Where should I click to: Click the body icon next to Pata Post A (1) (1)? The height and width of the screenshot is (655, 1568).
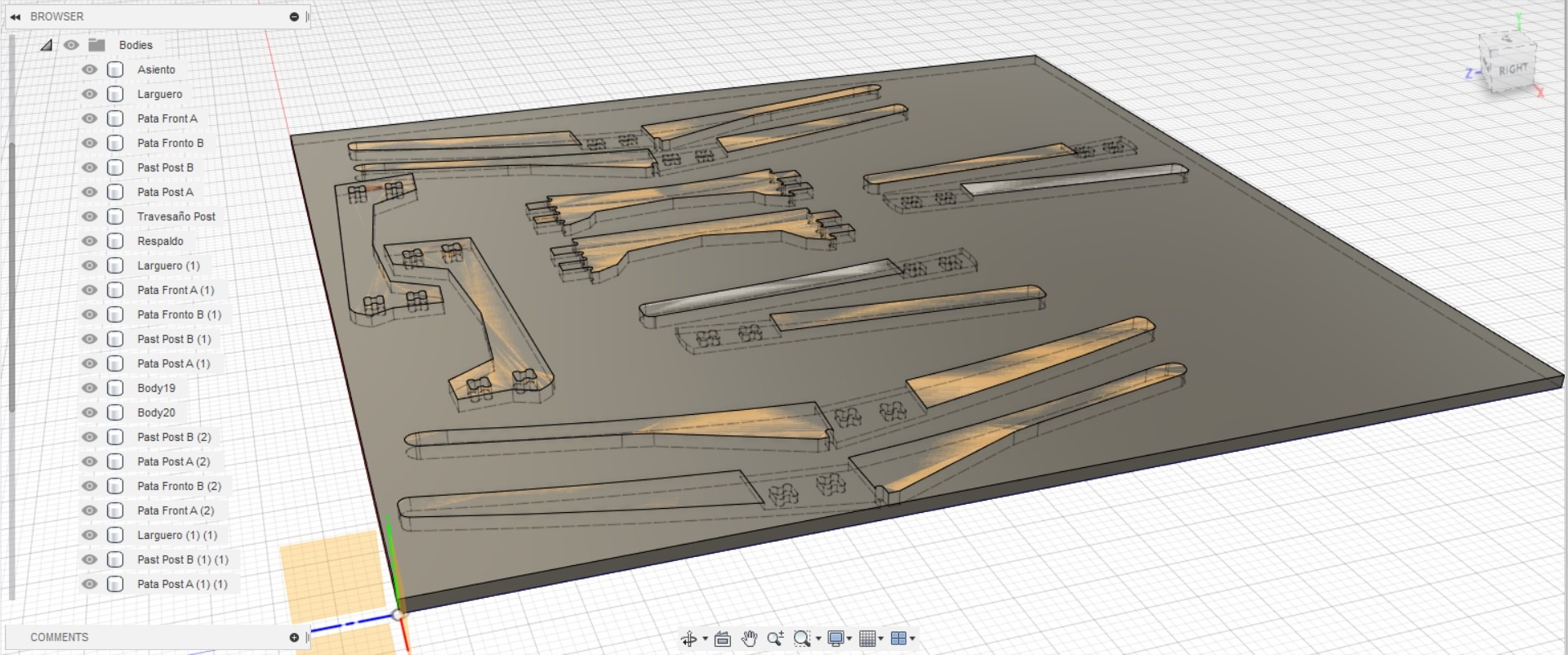click(115, 584)
